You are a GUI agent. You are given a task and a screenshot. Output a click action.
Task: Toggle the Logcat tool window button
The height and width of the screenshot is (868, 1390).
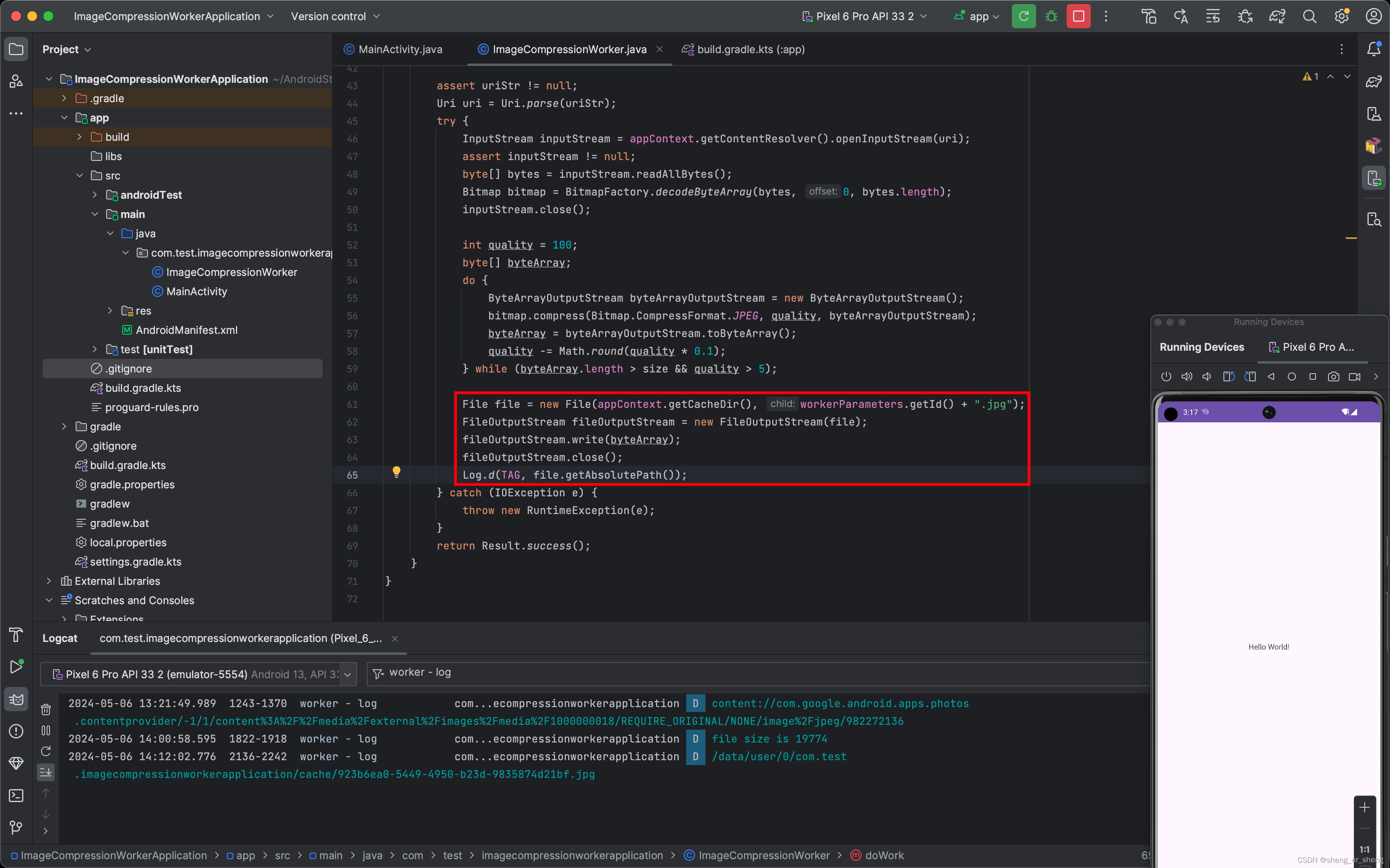point(16,699)
